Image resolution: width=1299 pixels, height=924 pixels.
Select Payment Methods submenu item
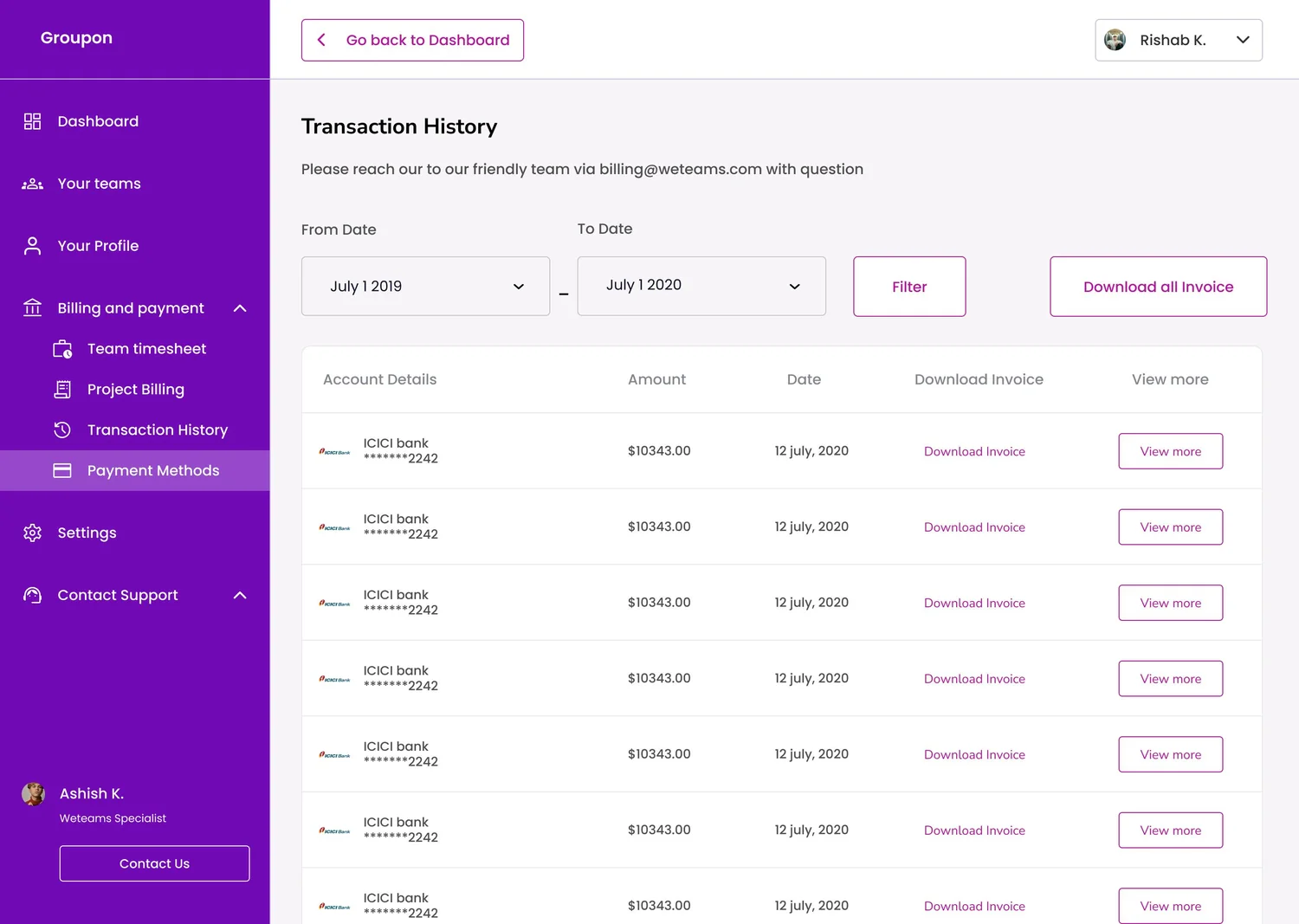pyautogui.click(x=135, y=470)
